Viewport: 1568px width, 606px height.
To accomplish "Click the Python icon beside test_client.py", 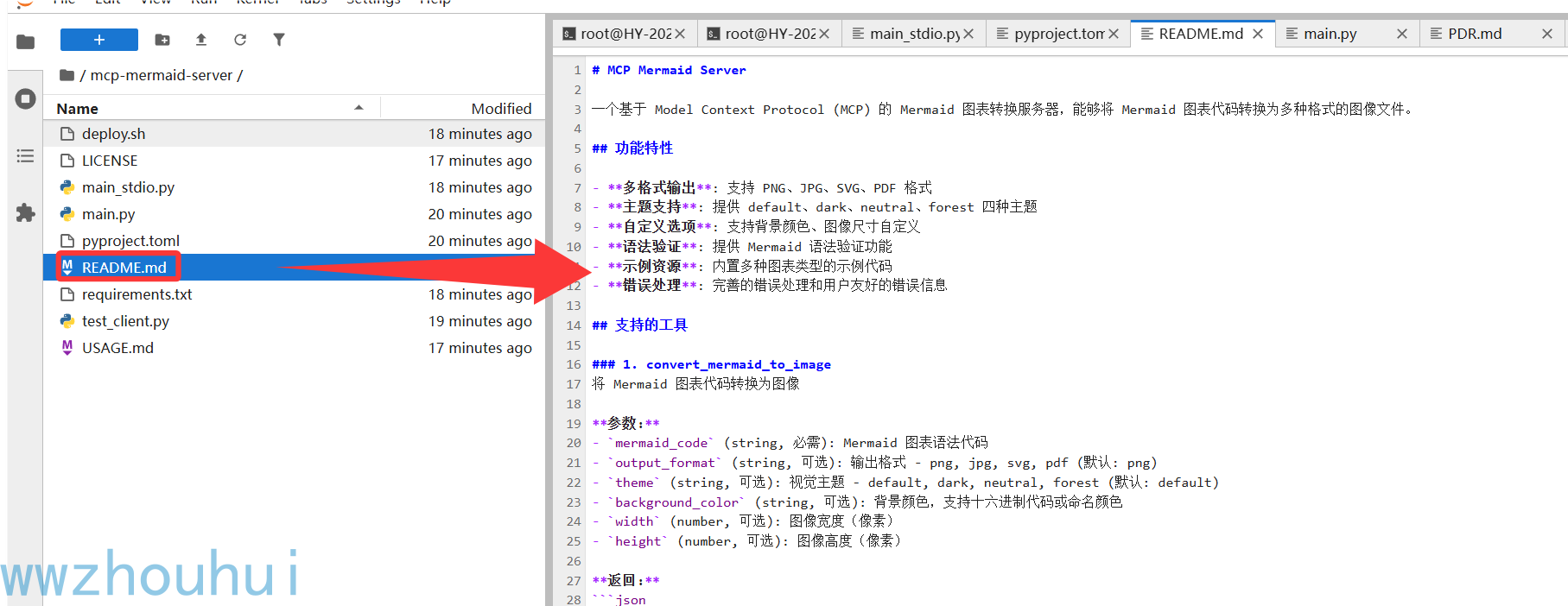I will [67, 321].
